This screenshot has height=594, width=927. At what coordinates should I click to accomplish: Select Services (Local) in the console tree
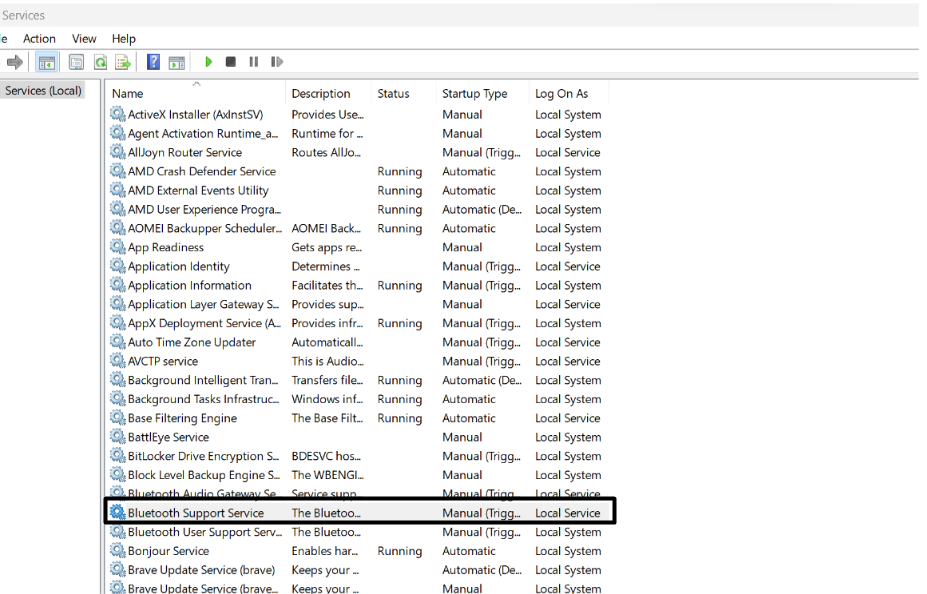click(43, 91)
